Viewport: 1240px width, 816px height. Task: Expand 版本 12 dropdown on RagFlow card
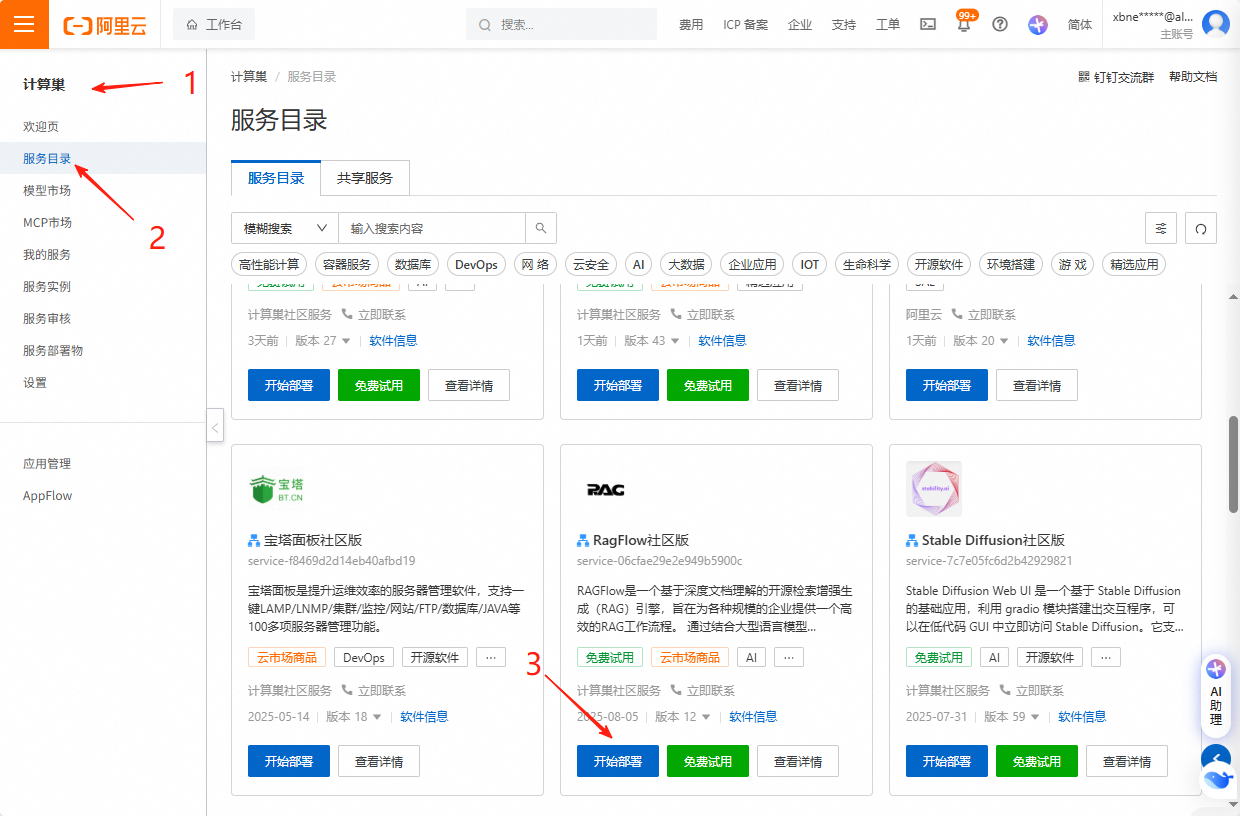(683, 716)
